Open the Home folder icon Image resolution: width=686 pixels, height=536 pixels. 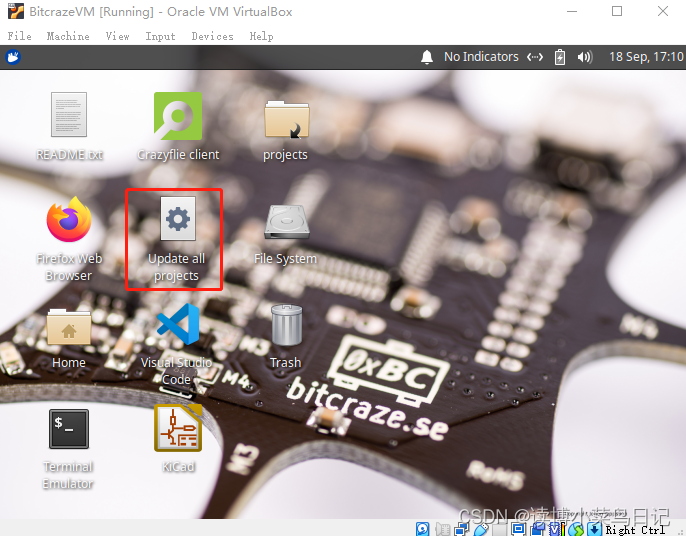point(69,327)
